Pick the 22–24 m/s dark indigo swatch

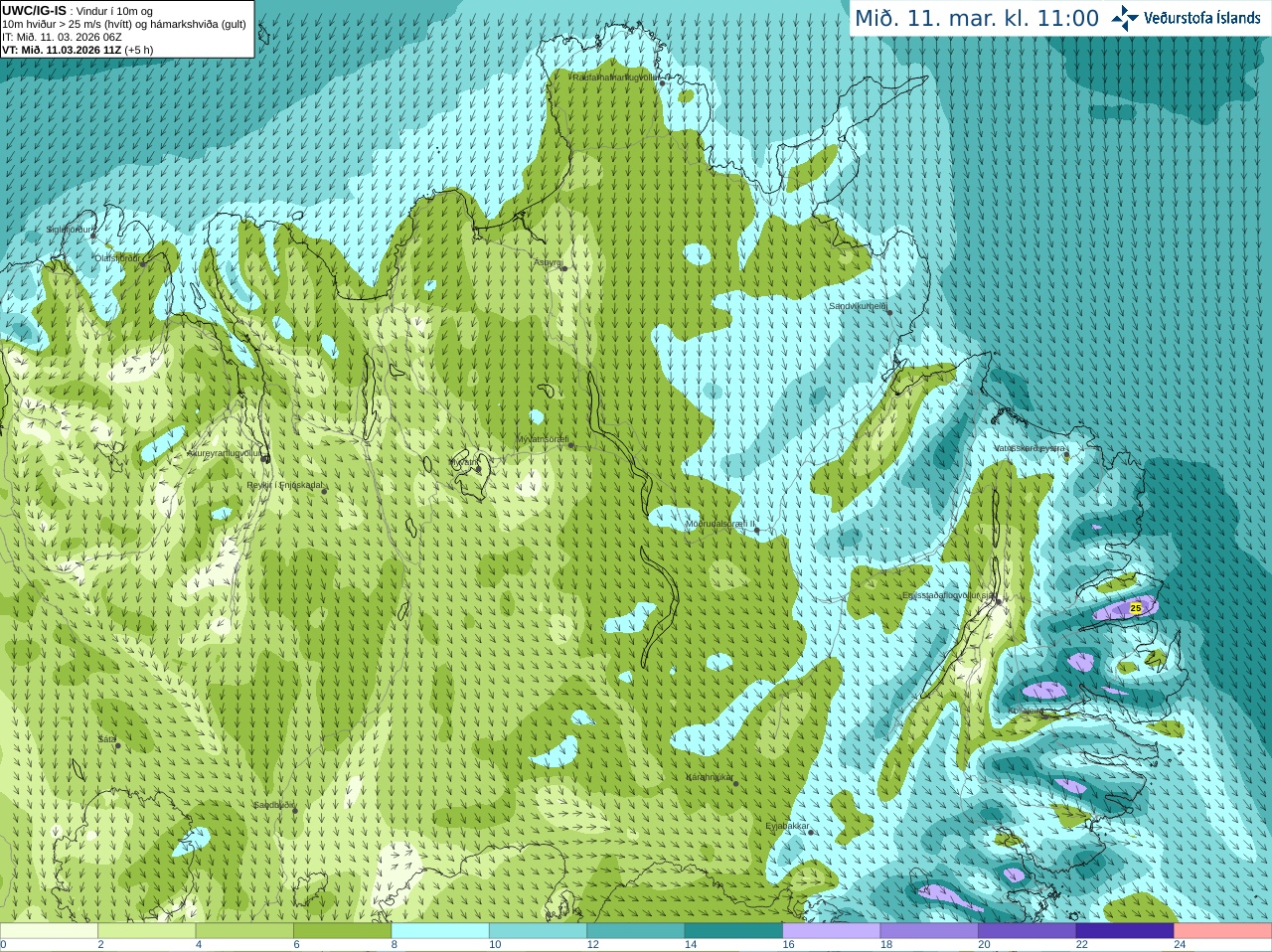(1125, 931)
